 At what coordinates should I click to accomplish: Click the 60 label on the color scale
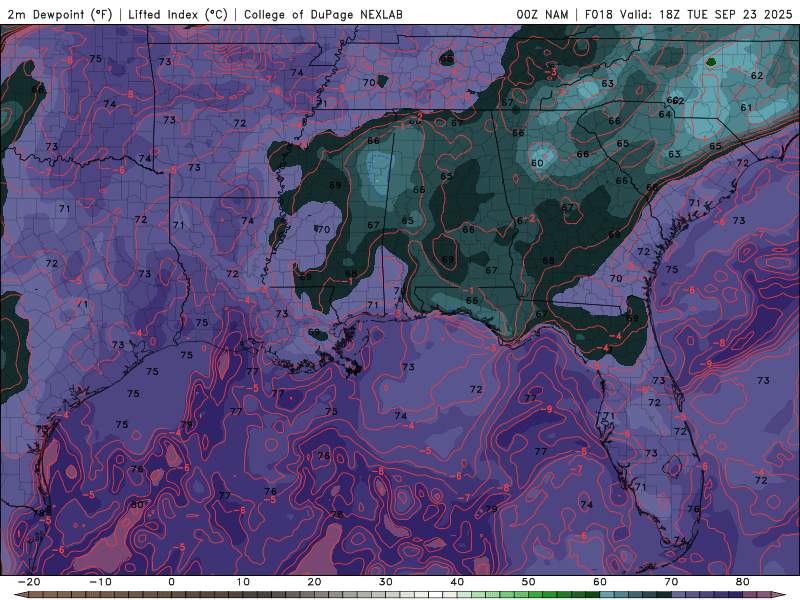coord(600,582)
